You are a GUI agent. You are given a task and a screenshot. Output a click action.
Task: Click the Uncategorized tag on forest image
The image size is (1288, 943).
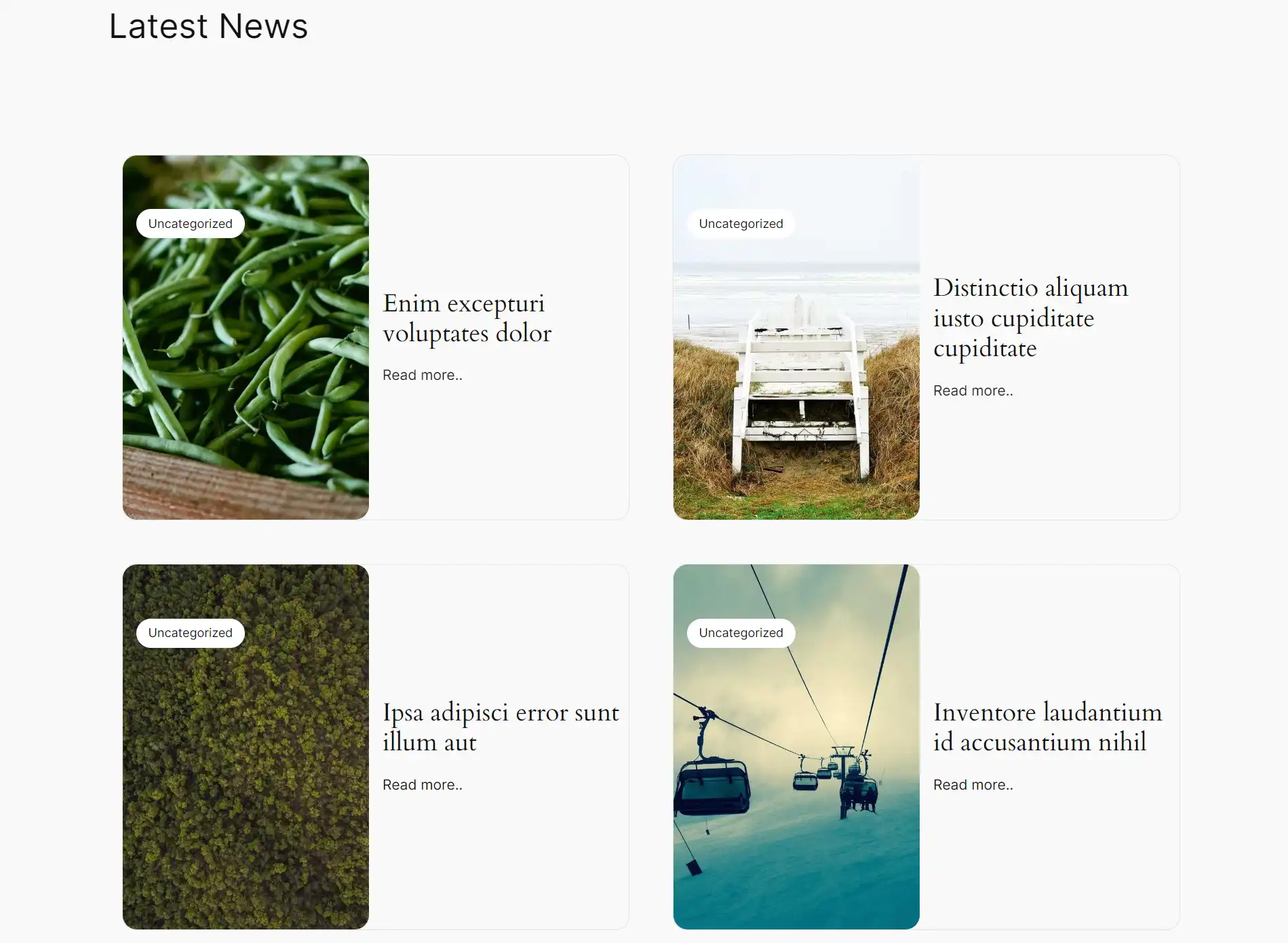pos(191,633)
